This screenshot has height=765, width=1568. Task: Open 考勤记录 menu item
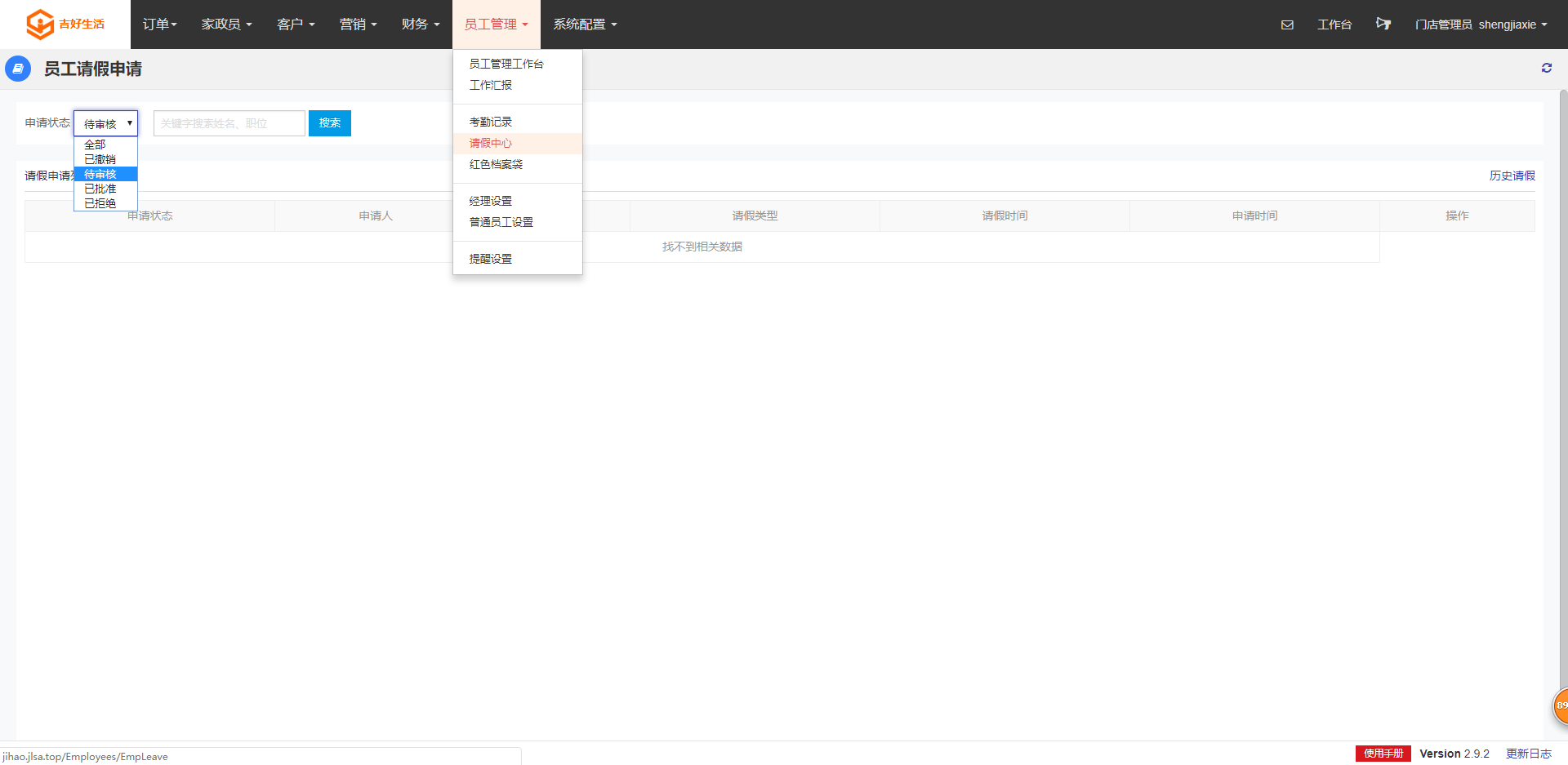pyautogui.click(x=518, y=122)
